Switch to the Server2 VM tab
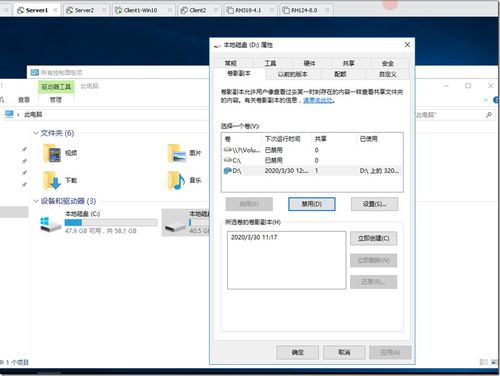Viewport: 500px width, 376px height. pos(84,10)
